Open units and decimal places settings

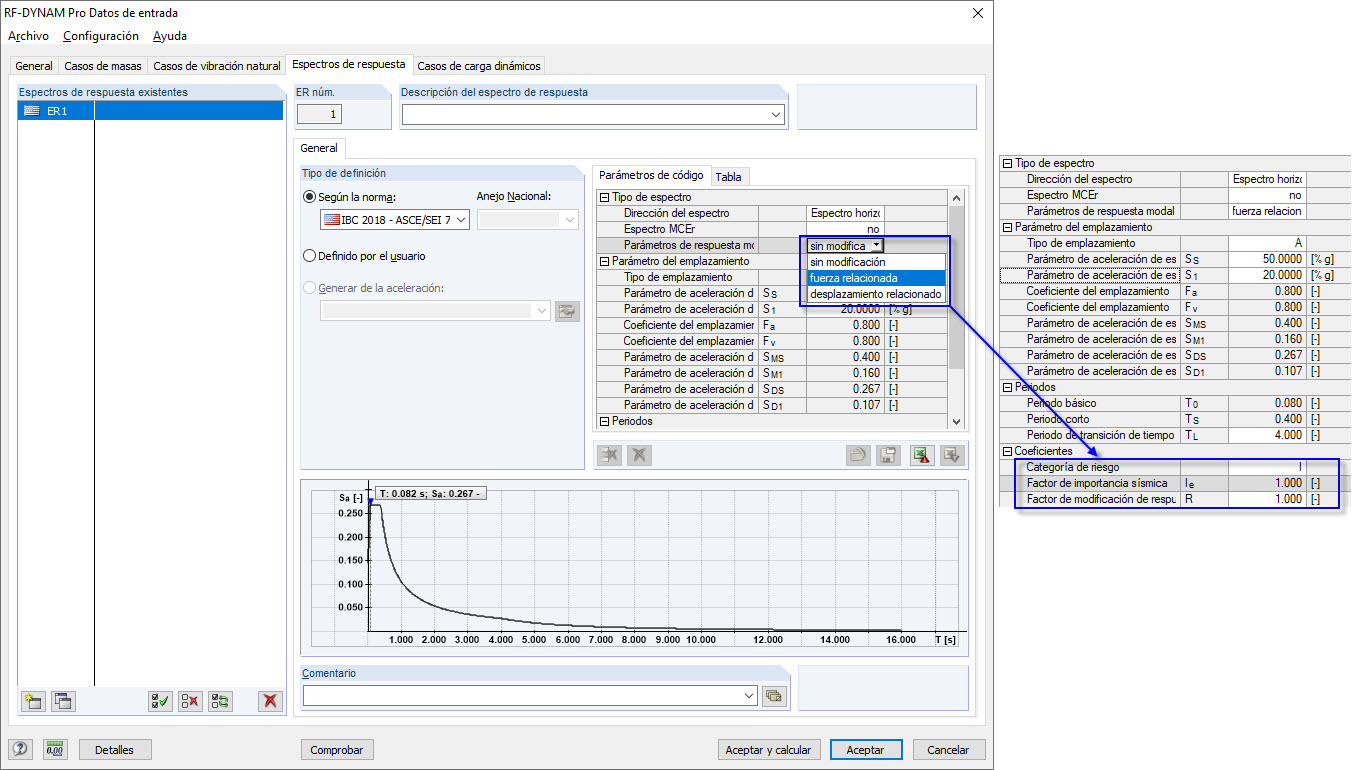point(56,749)
